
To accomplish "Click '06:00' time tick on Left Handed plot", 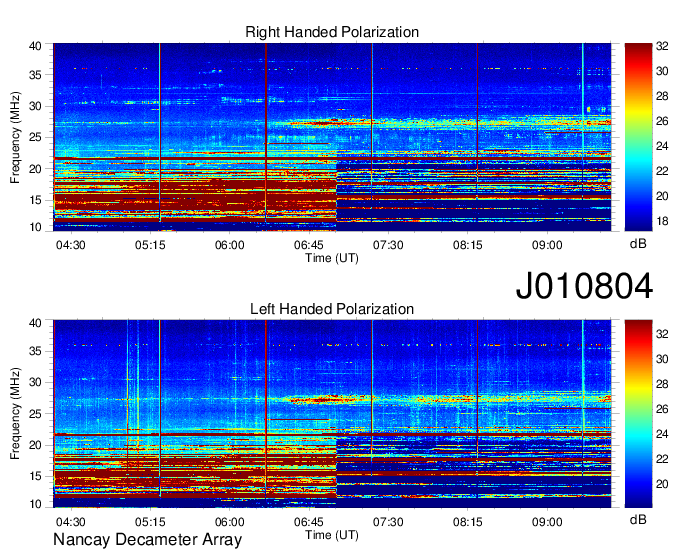I will 229,522.
